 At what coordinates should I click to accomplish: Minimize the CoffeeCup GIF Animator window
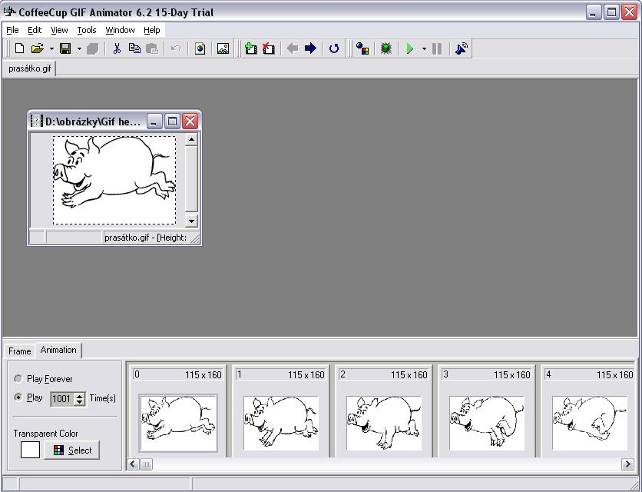pos(594,12)
